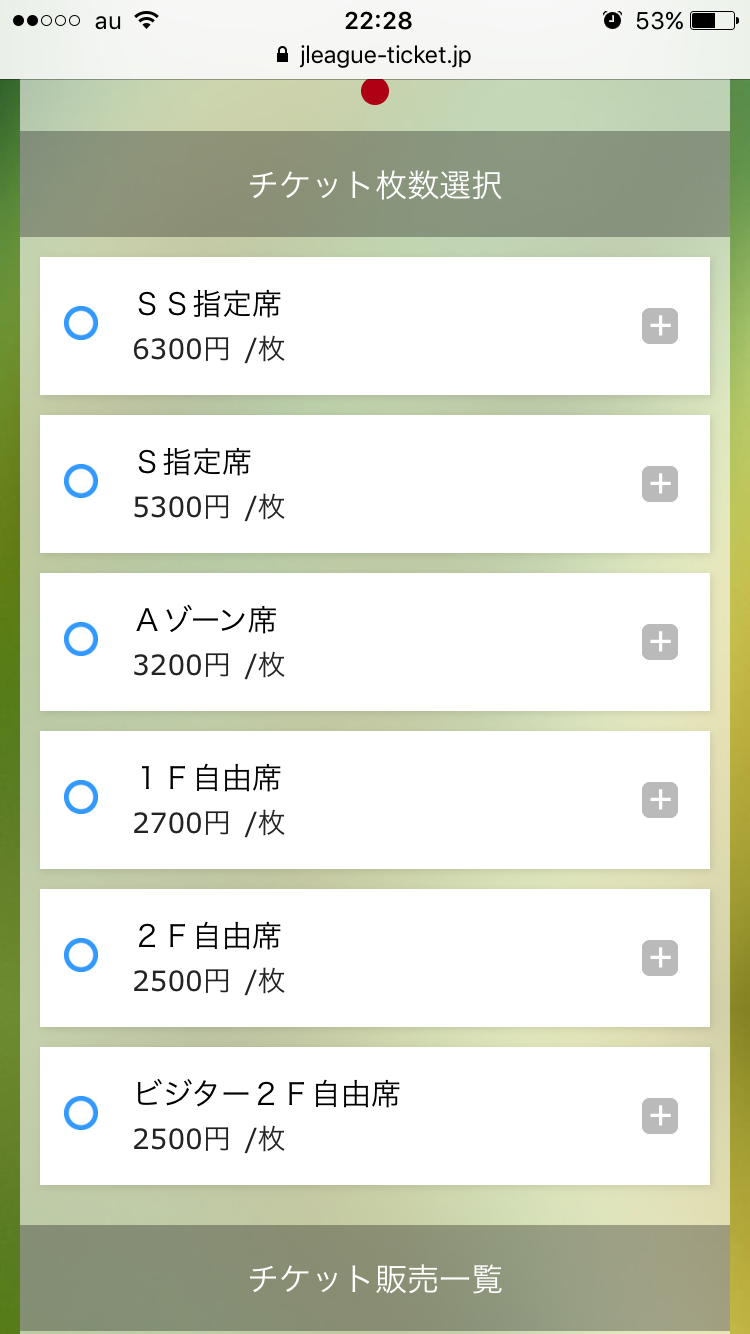The image size is (750, 1334).
Task: Select the ＳＳ指定席 radio button
Action: (x=81, y=323)
